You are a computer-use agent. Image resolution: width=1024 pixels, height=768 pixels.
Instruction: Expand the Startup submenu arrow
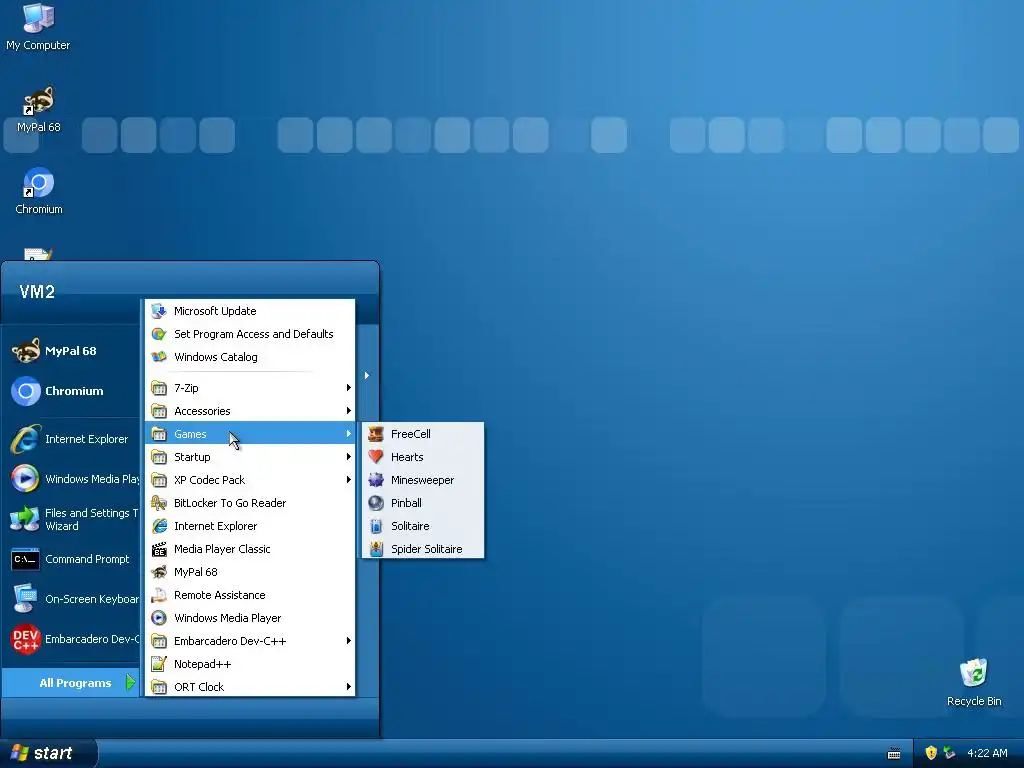[x=349, y=457]
